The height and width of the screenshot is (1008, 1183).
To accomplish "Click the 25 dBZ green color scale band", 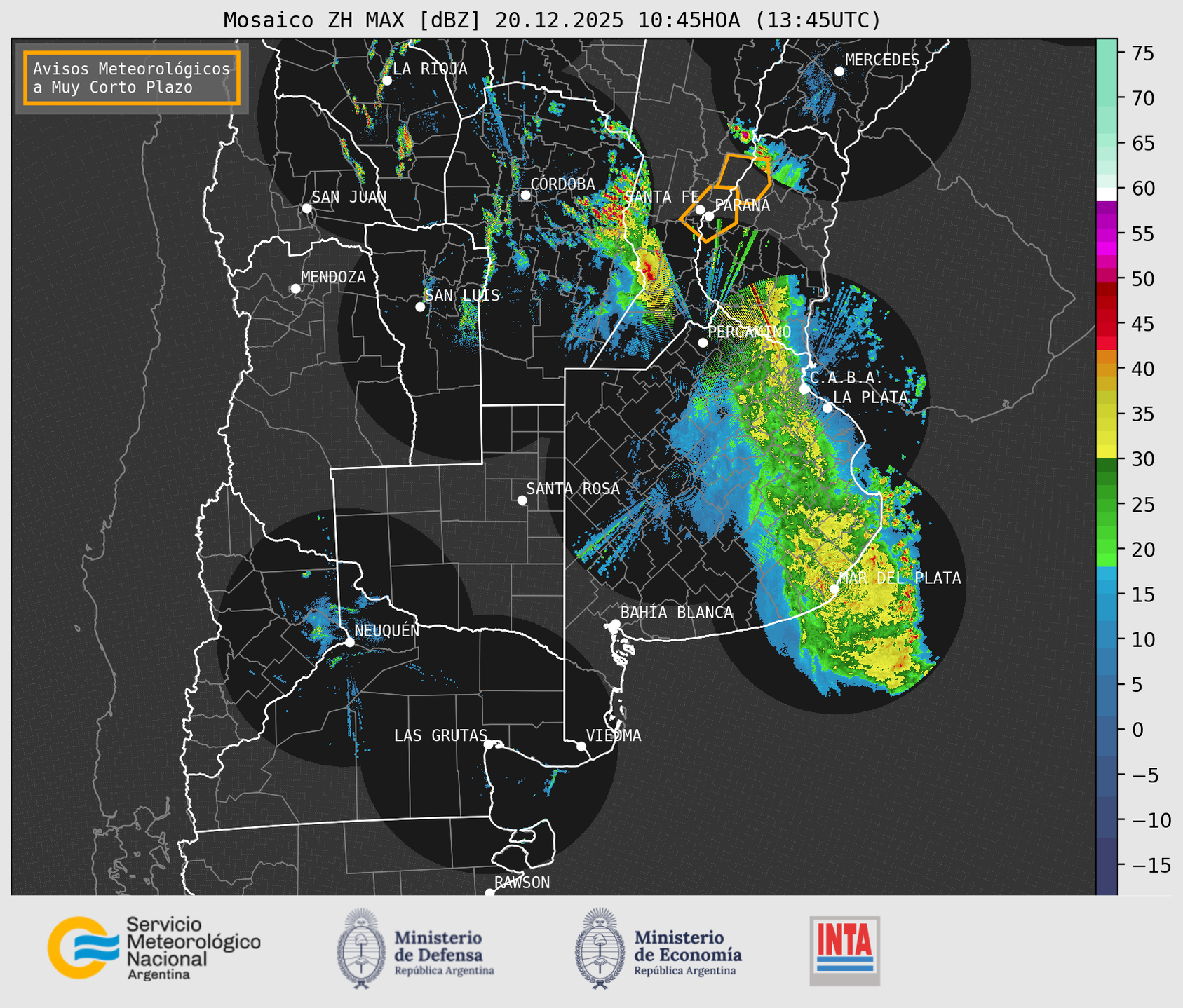I will pos(1107,504).
